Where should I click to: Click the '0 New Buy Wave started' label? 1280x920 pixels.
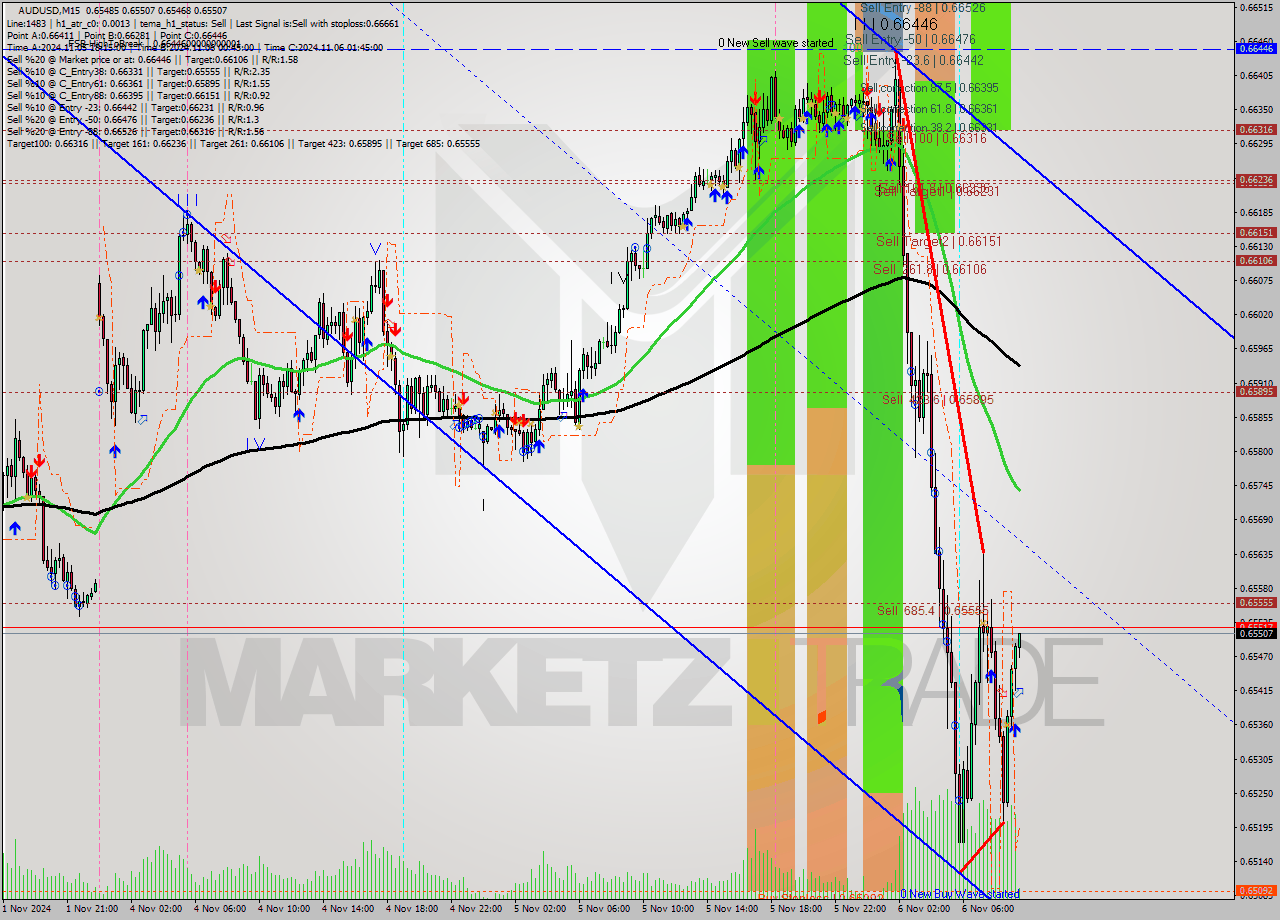pyautogui.click(x=960, y=893)
